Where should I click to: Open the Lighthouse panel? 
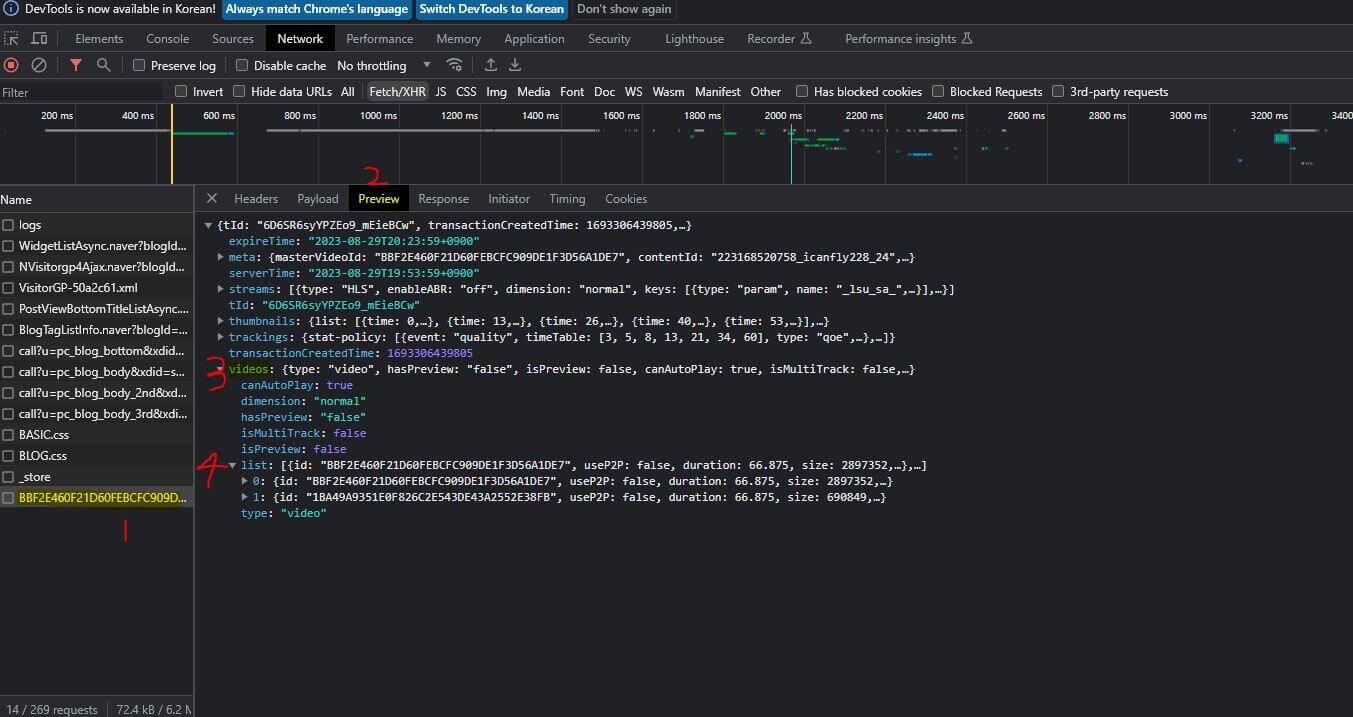point(694,39)
